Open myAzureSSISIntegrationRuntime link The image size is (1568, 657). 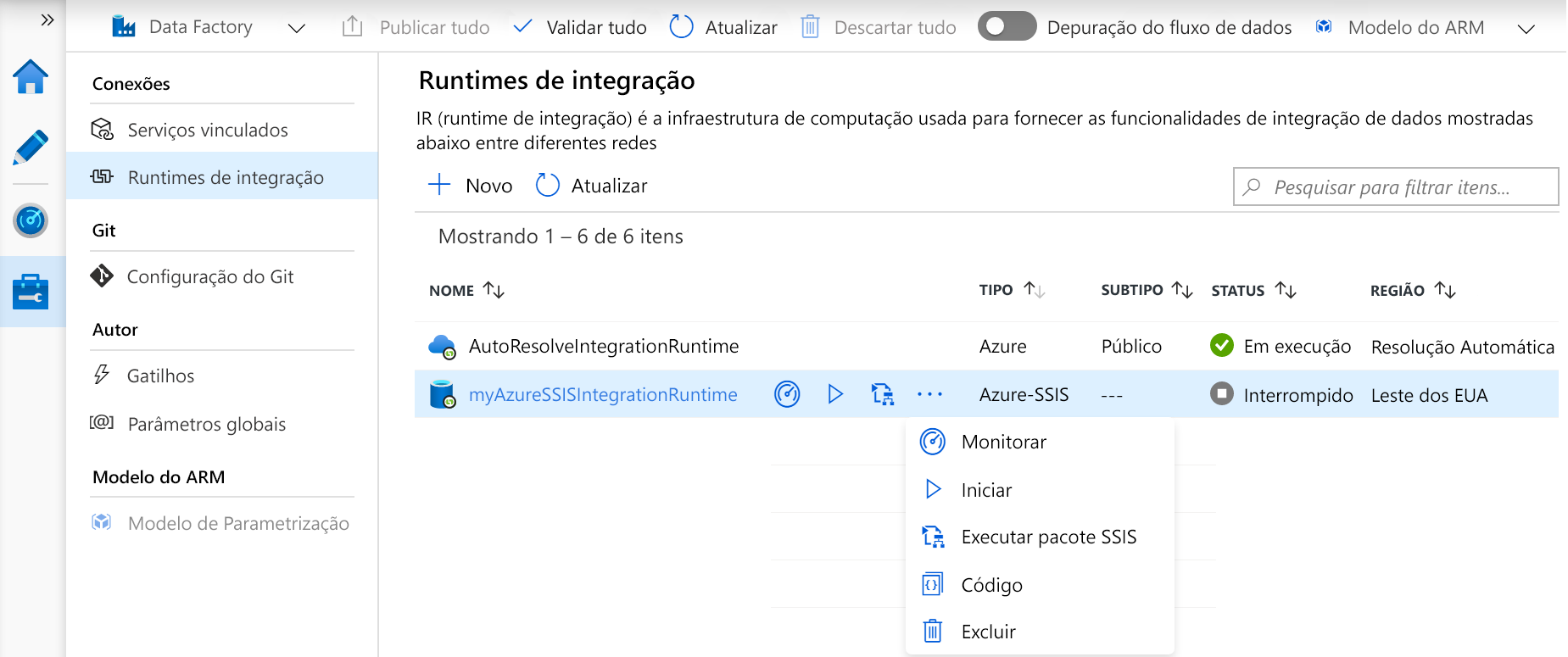click(x=603, y=394)
